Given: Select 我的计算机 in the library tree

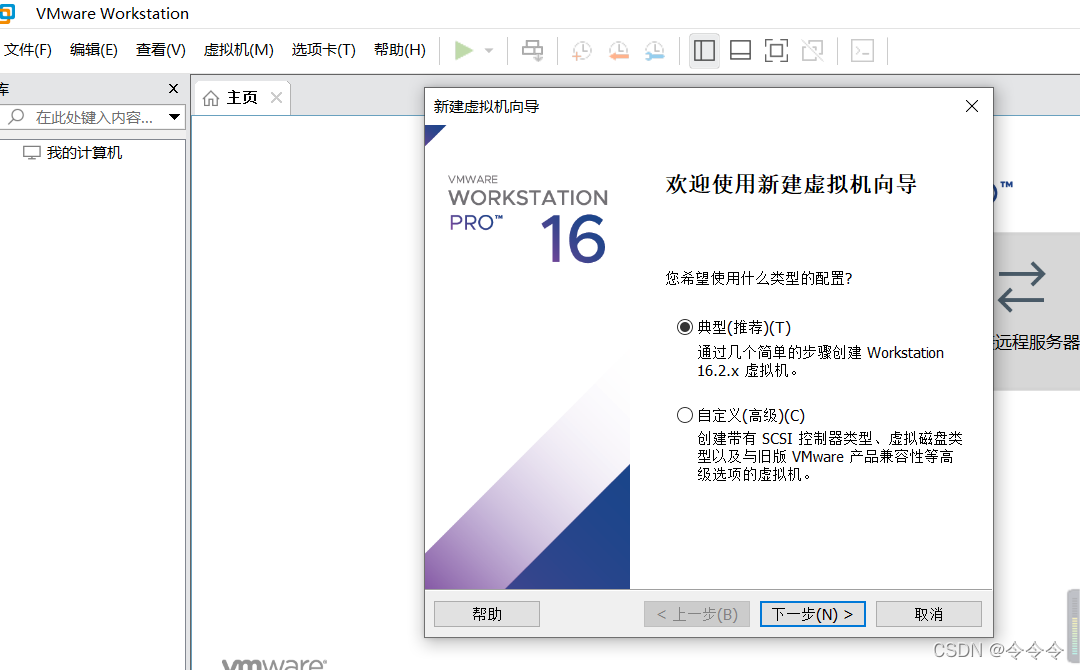Looking at the screenshot, I should pos(84,153).
